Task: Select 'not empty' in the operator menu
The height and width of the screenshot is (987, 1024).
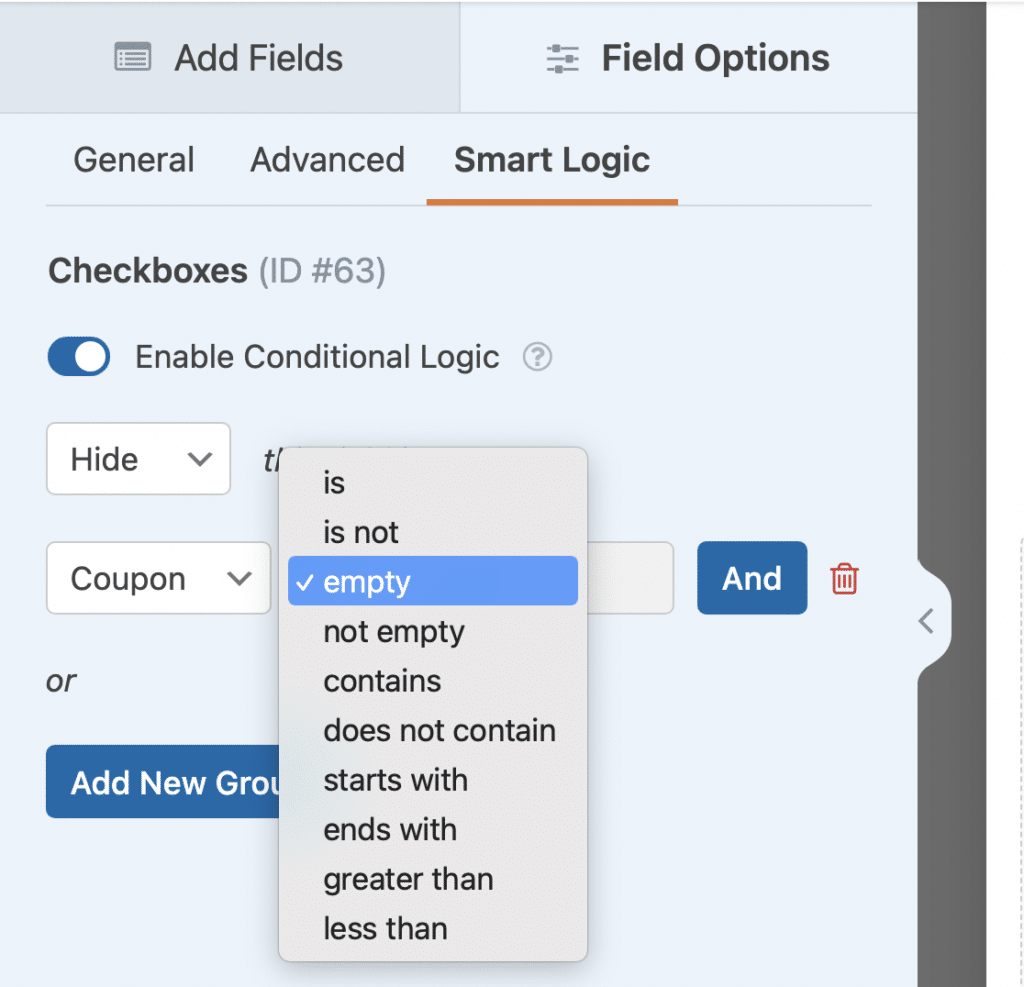Action: tap(394, 631)
